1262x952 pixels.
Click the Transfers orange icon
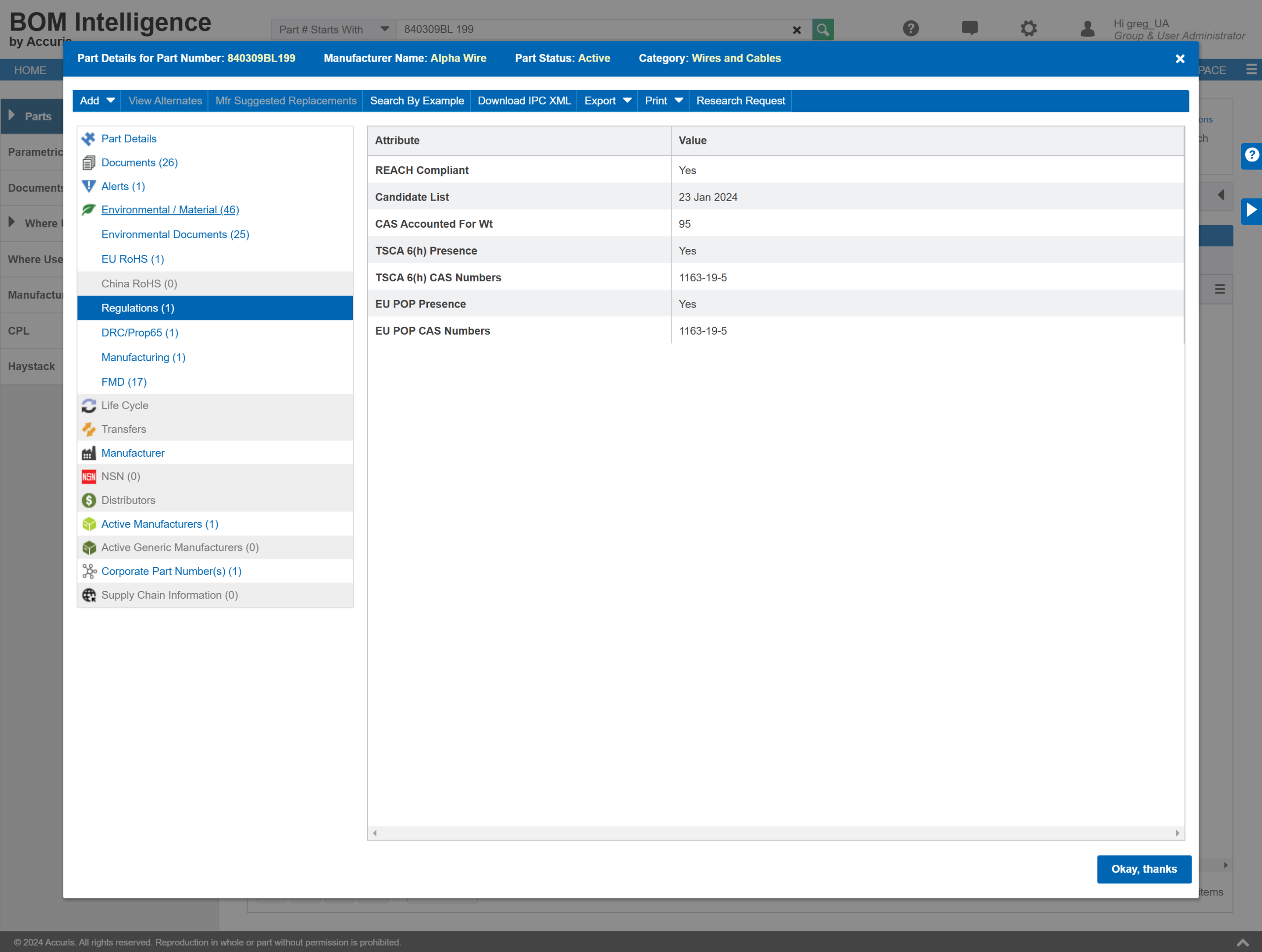(x=88, y=429)
